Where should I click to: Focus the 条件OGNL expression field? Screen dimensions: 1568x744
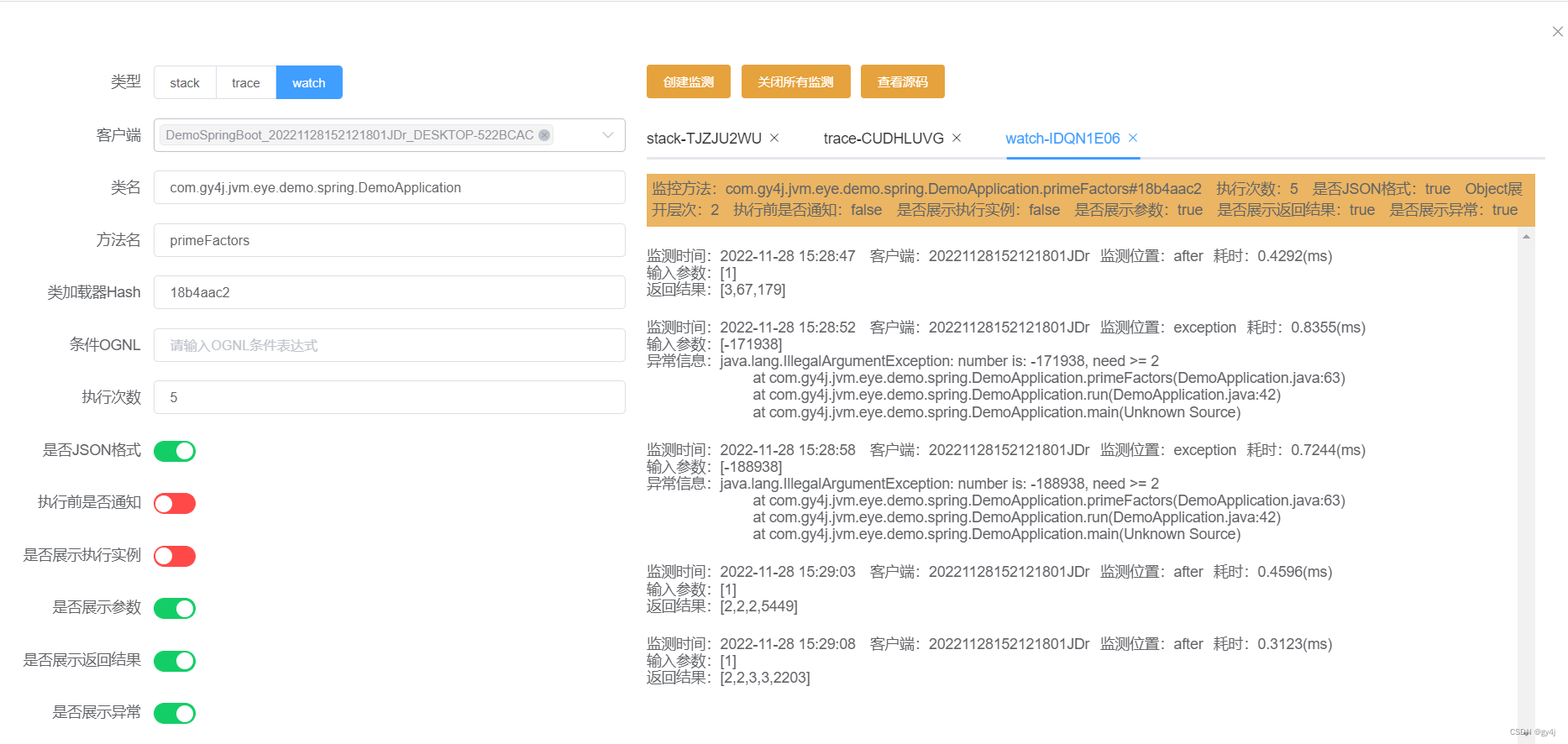(x=390, y=345)
